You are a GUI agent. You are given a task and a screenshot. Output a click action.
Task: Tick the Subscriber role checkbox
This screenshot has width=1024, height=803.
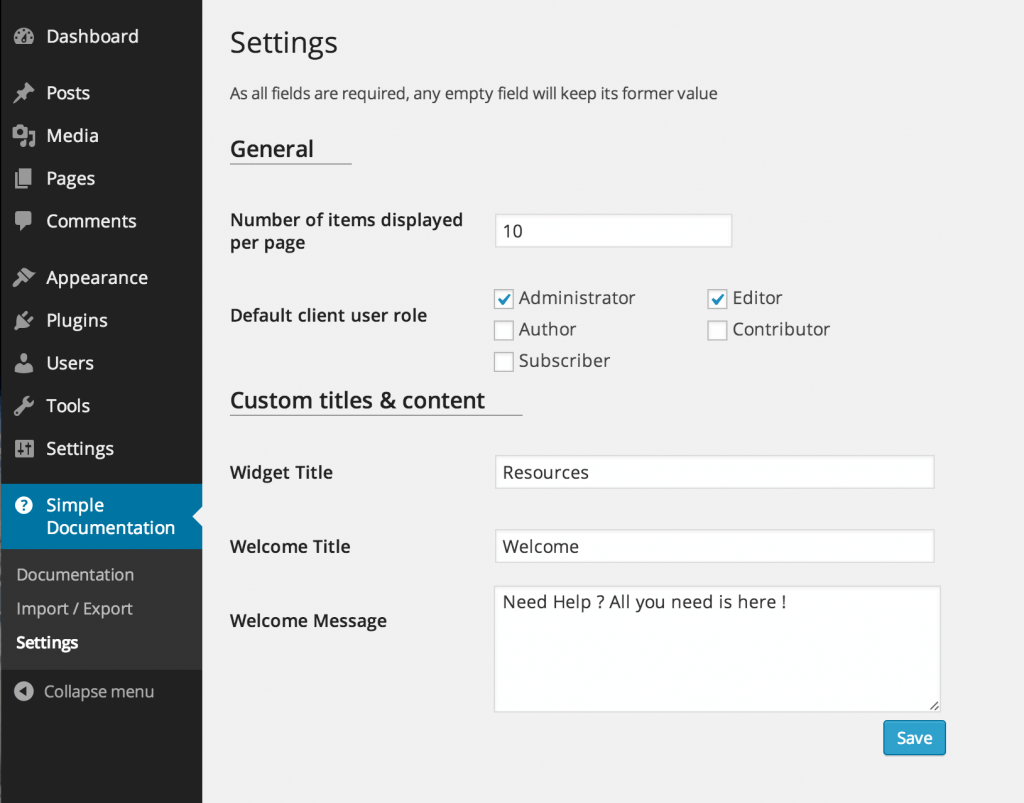[504, 362]
